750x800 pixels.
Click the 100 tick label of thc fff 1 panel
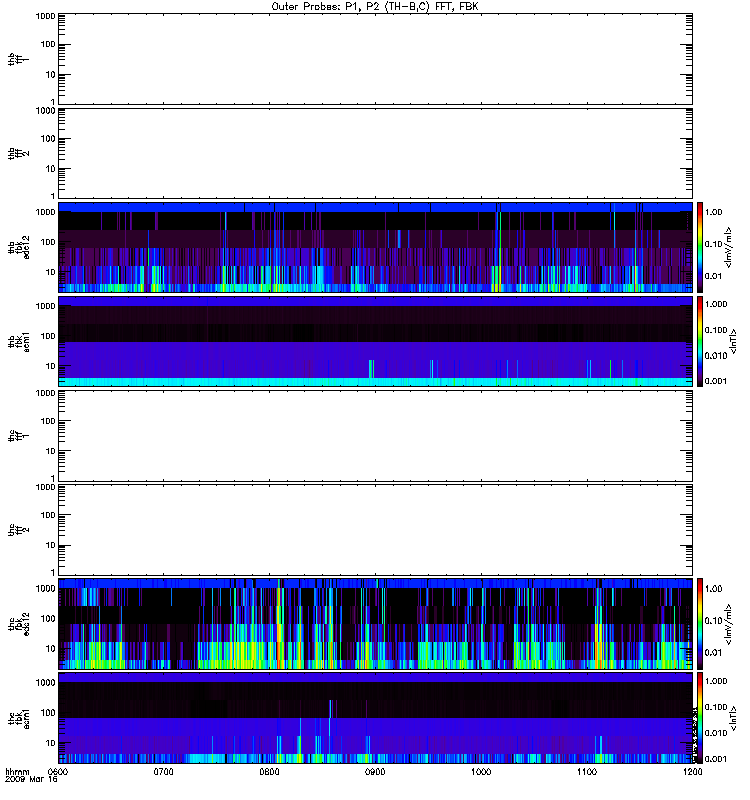coord(48,421)
